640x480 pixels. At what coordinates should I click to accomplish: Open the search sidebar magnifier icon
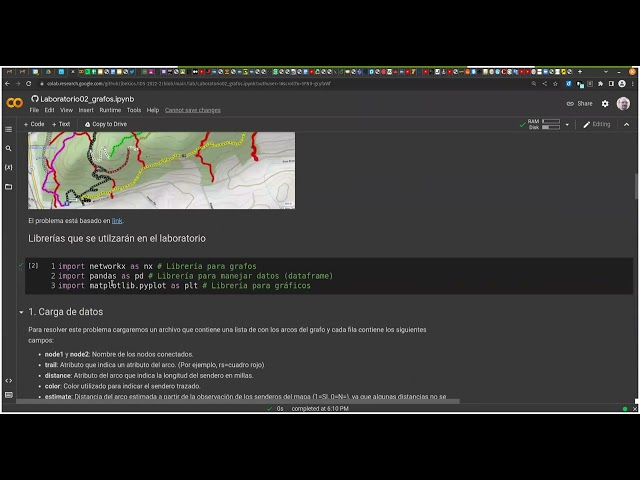click(x=9, y=149)
